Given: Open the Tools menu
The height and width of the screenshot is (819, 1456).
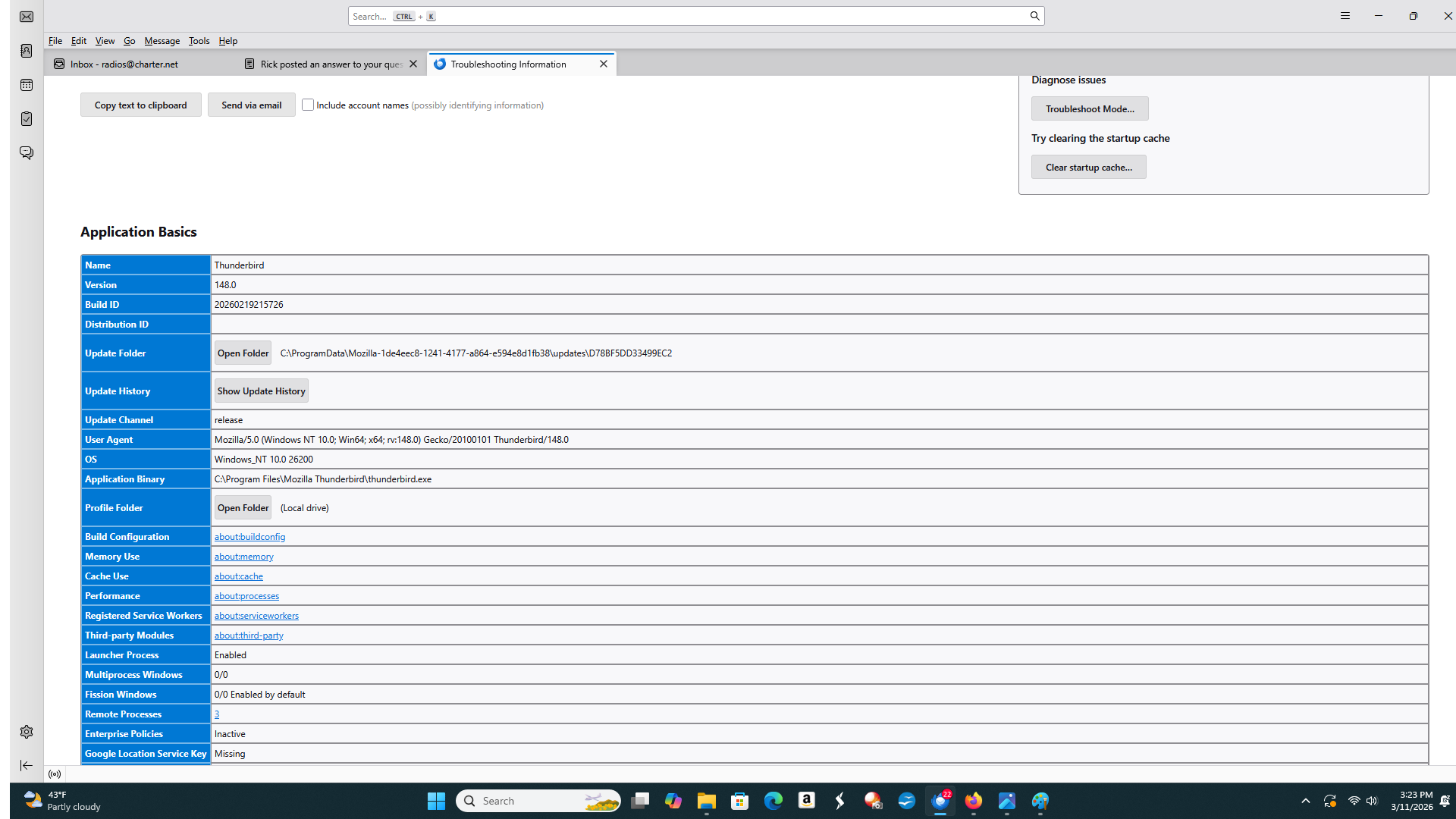Looking at the screenshot, I should 199,41.
